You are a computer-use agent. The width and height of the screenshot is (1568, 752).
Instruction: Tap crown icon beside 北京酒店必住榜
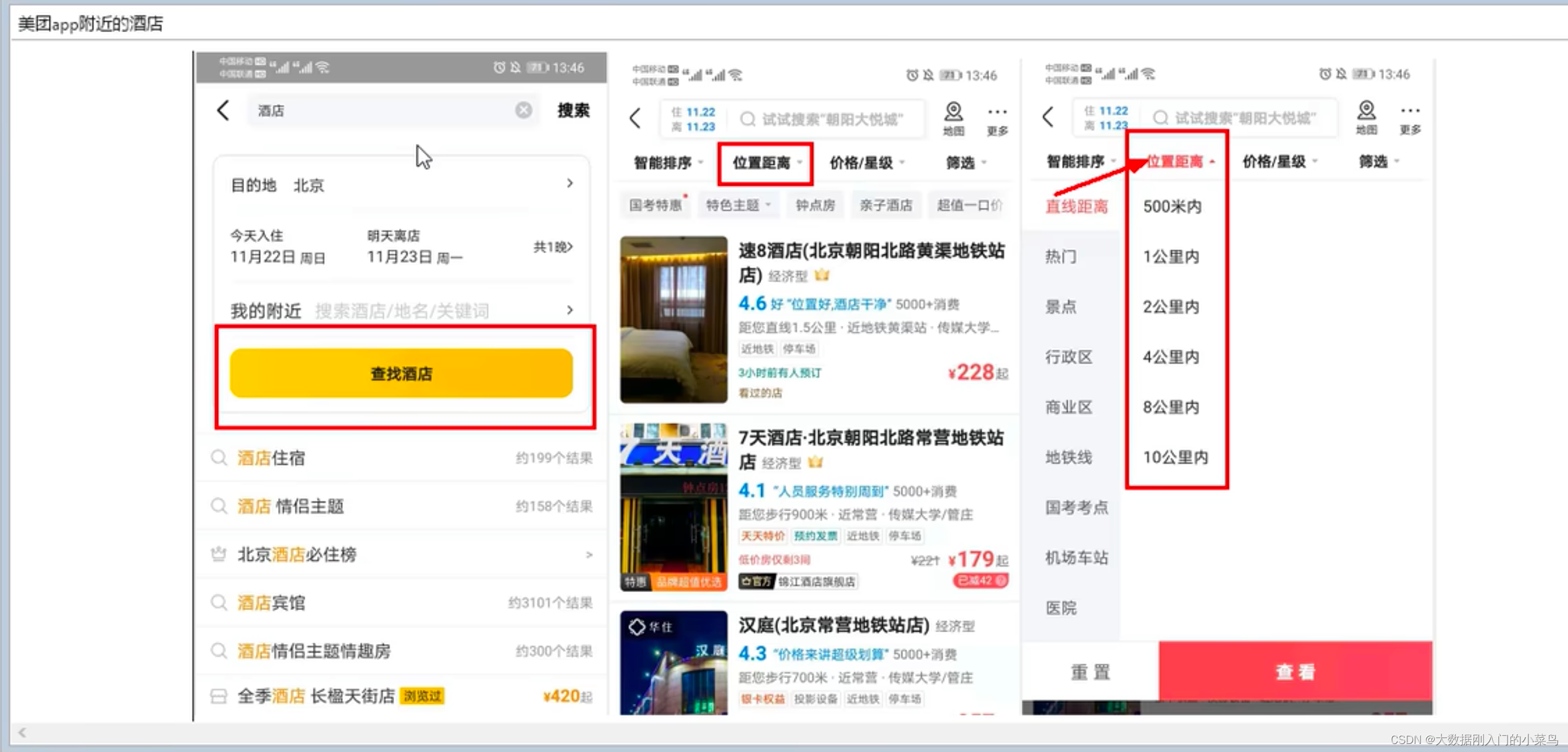coord(219,554)
